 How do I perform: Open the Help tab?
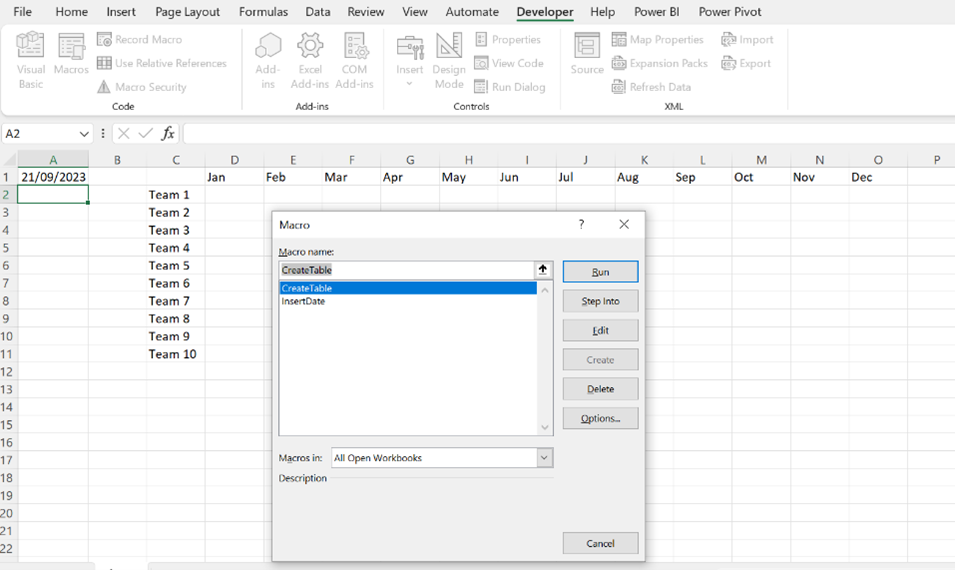pos(602,12)
